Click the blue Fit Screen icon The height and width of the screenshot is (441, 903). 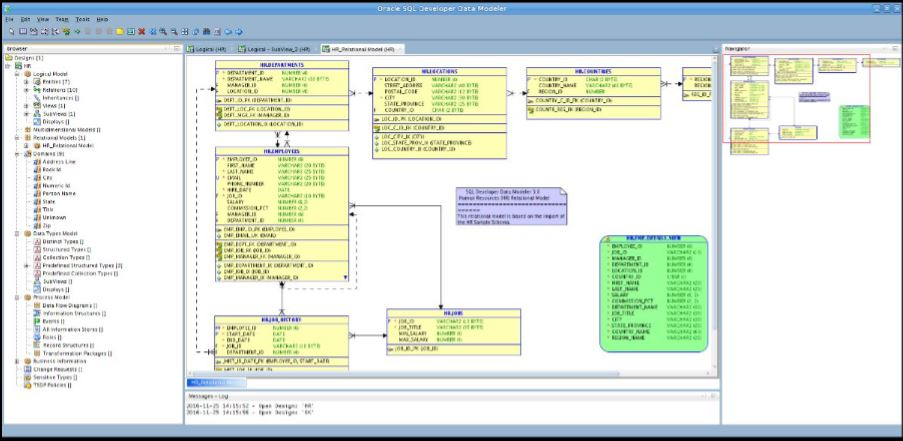click(153, 32)
